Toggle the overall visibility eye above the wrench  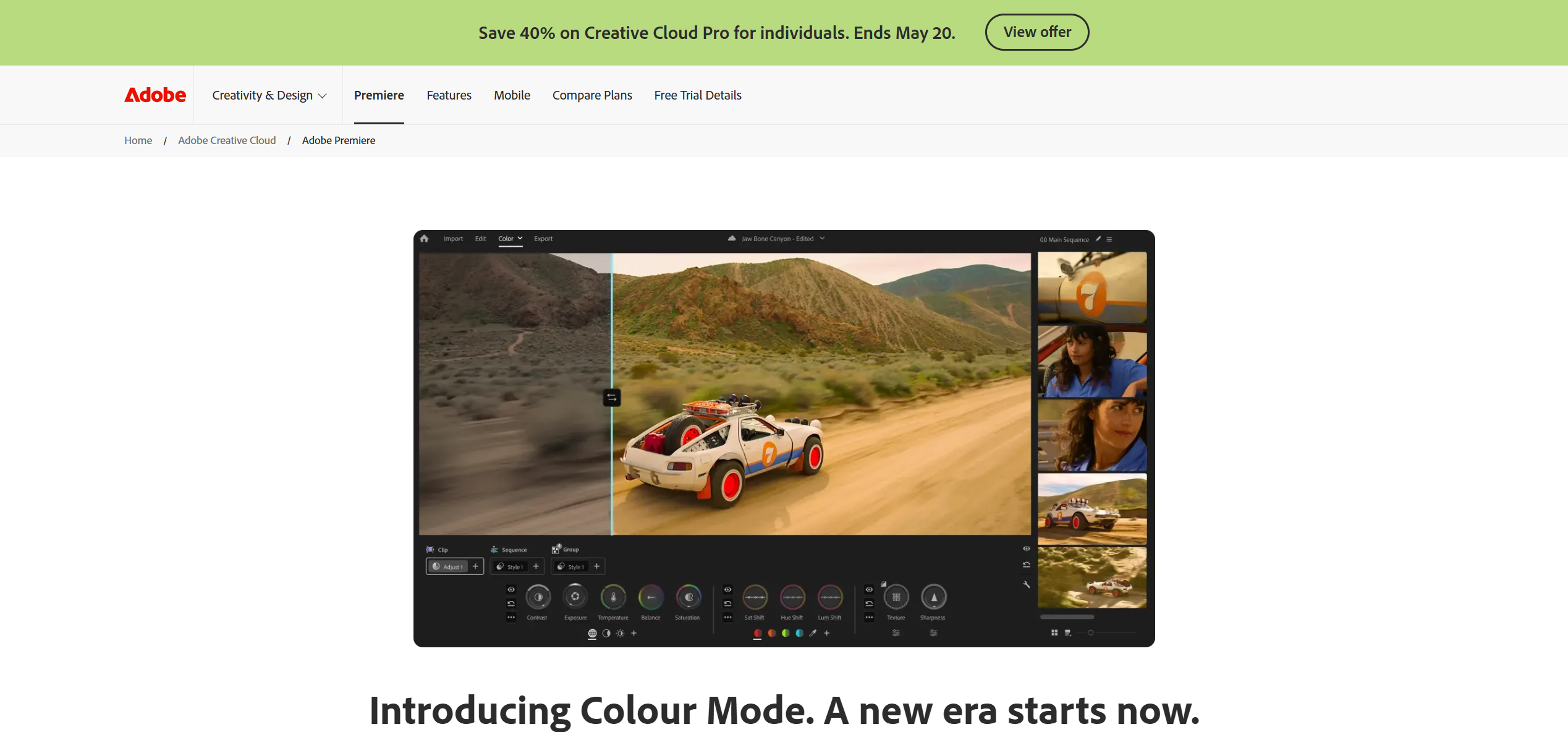(1027, 548)
